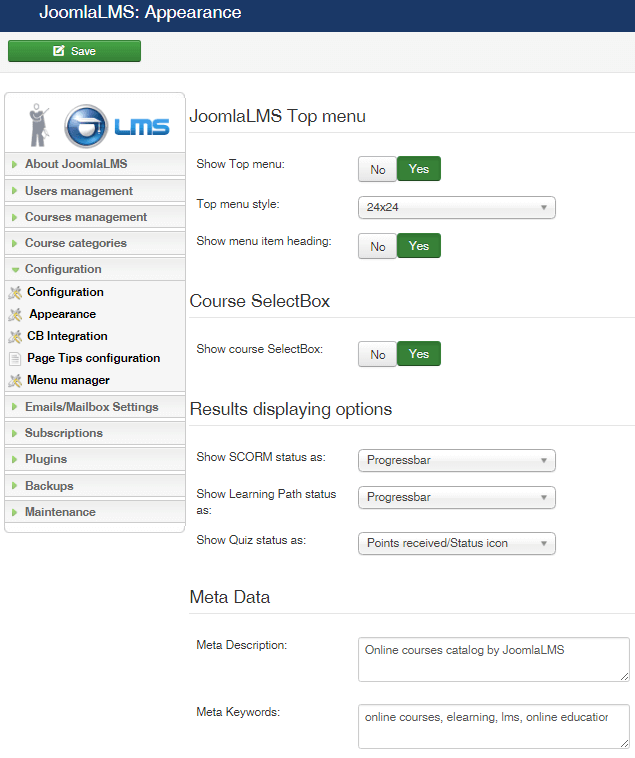The image size is (635, 758).
Task: Set Show menu item heading to No
Action: [377, 246]
